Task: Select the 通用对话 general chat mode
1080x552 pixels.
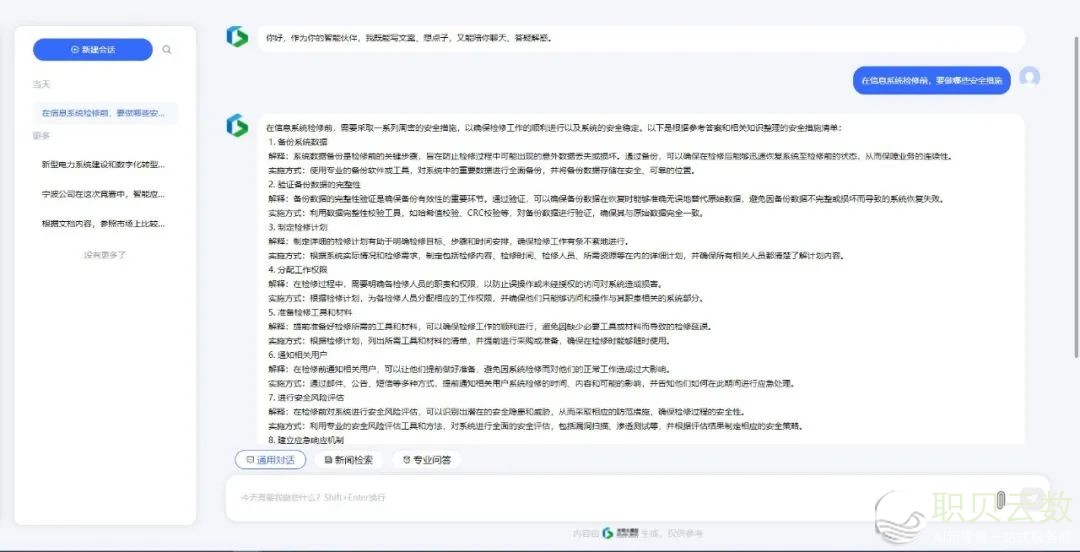Action: [270, 460]
